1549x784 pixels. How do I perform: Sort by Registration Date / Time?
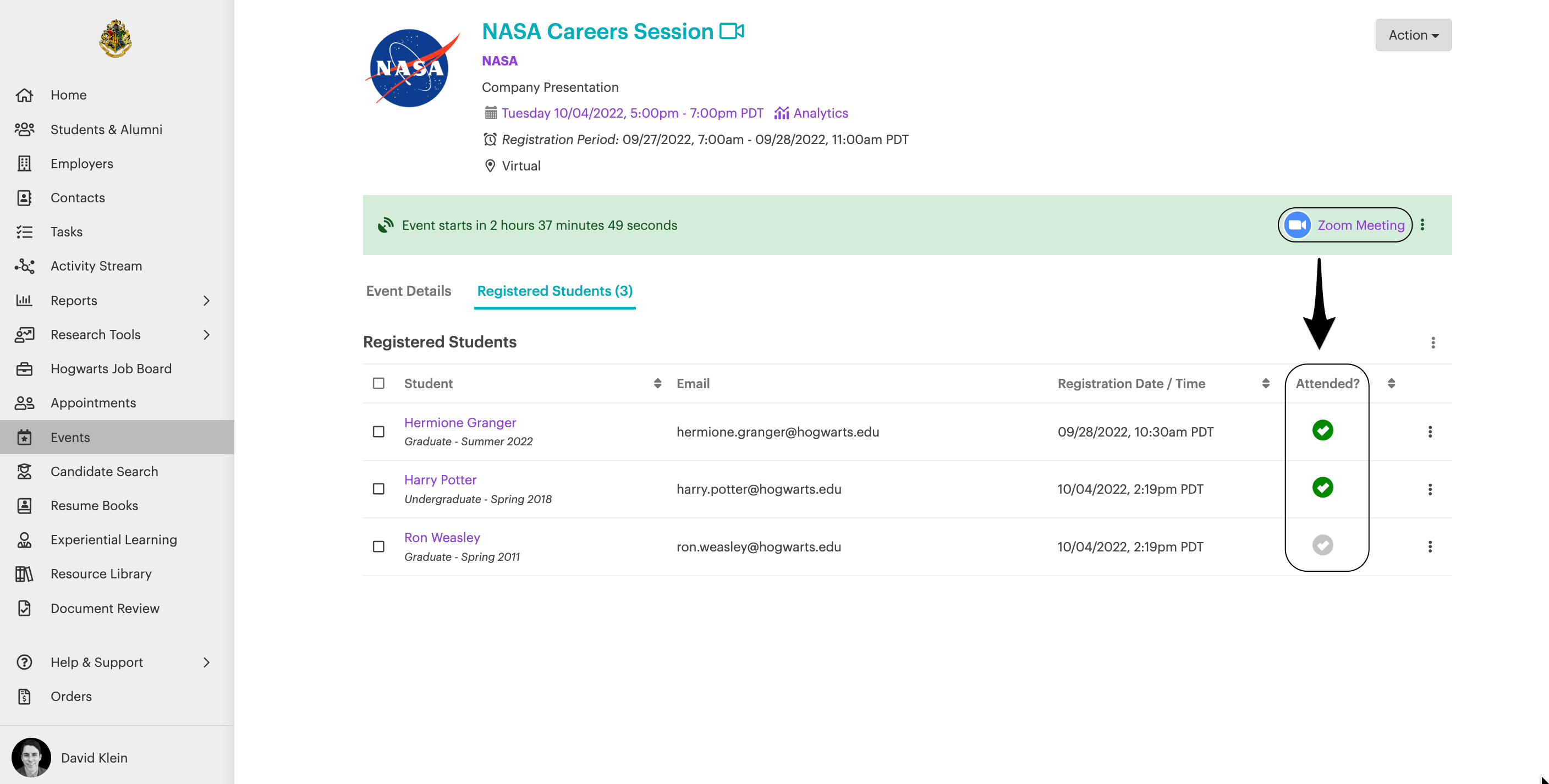click(x=1265, y=384)
